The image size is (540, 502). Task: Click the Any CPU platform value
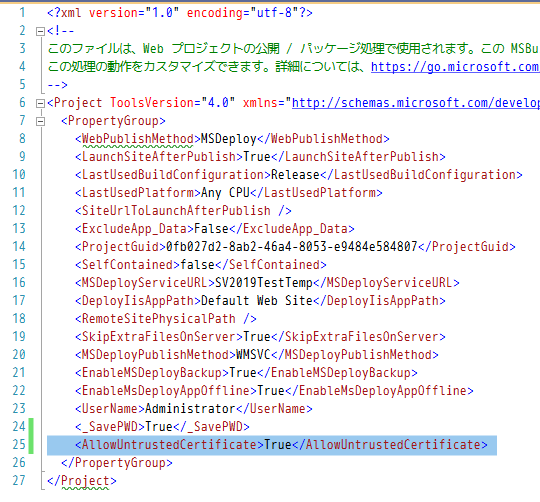pos(225,192)
